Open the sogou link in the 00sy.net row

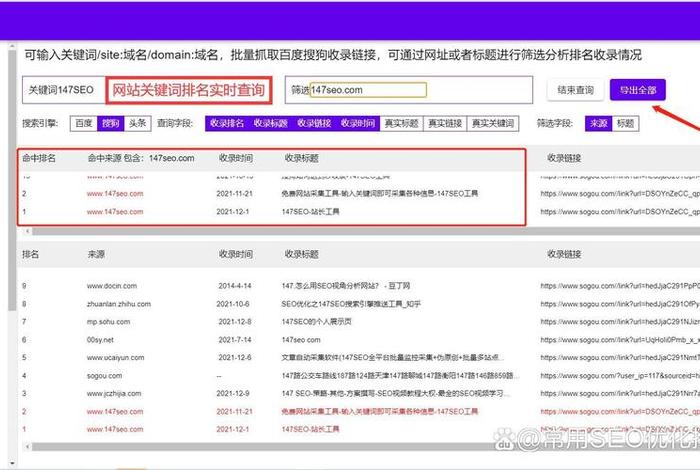pyautogui.click(x=620, y=340)
